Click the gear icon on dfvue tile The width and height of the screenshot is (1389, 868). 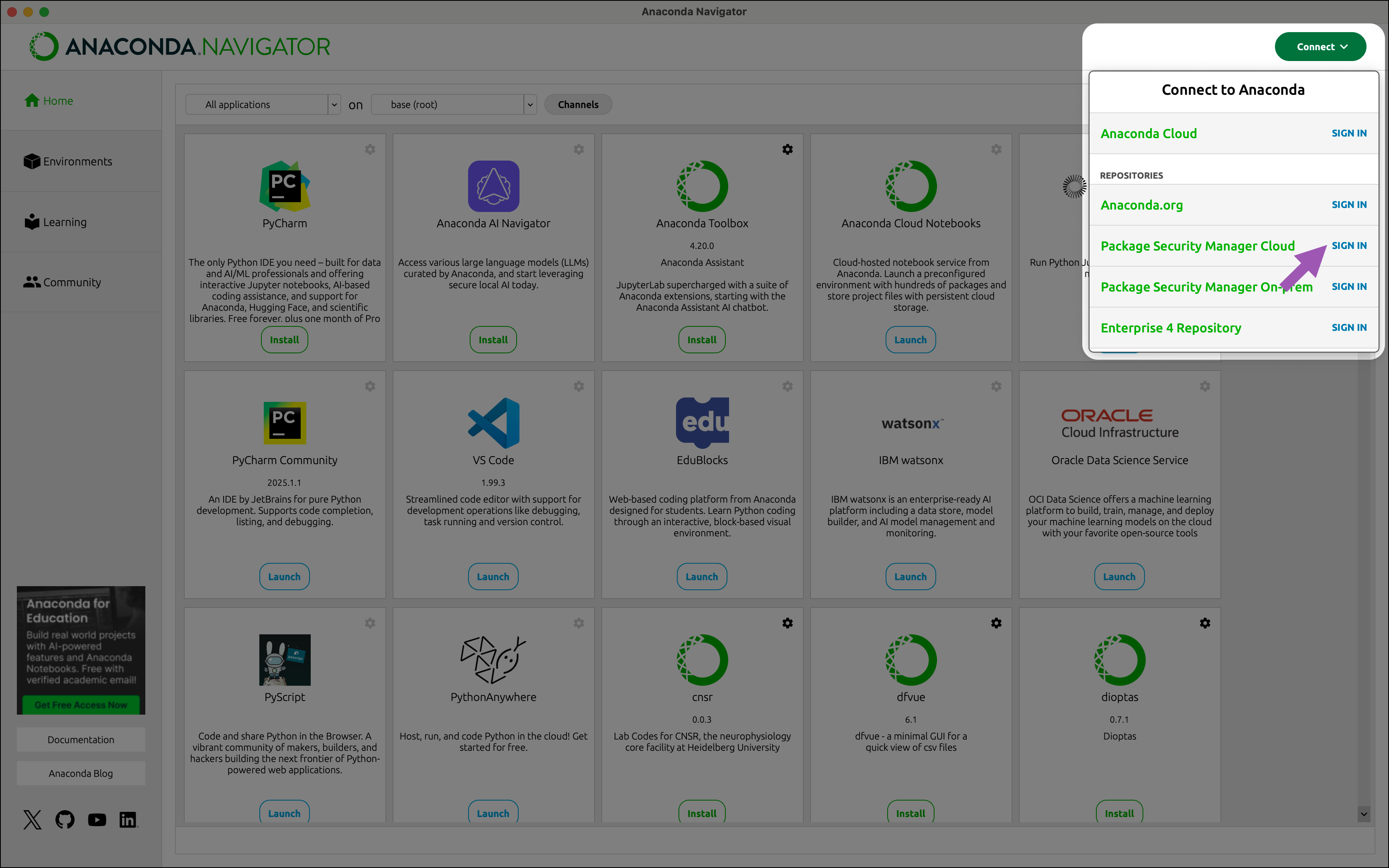point(996,623)
